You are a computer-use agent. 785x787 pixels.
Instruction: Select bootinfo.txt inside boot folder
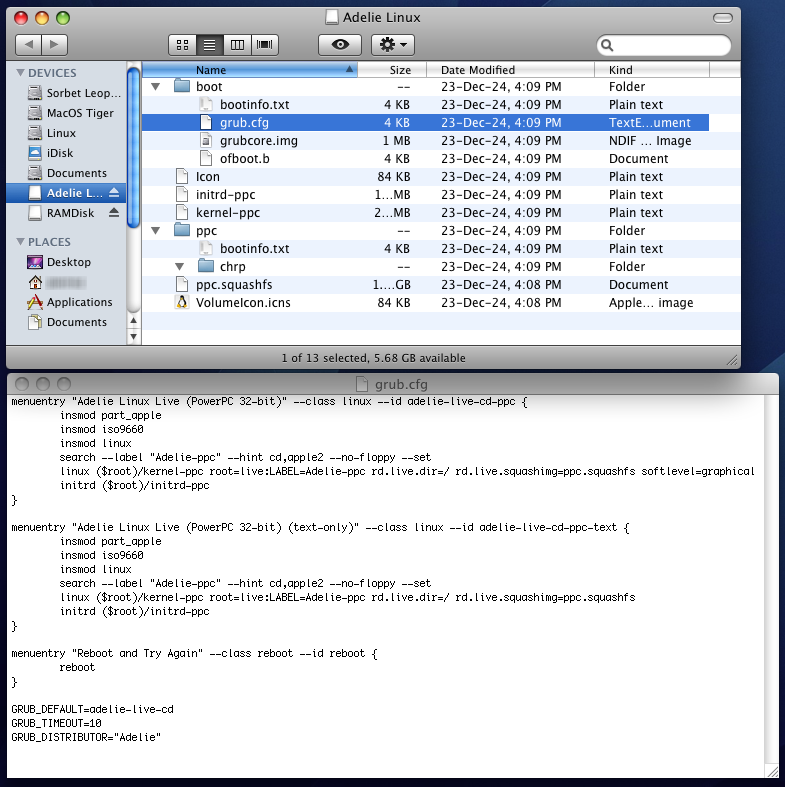coord(254,105)
